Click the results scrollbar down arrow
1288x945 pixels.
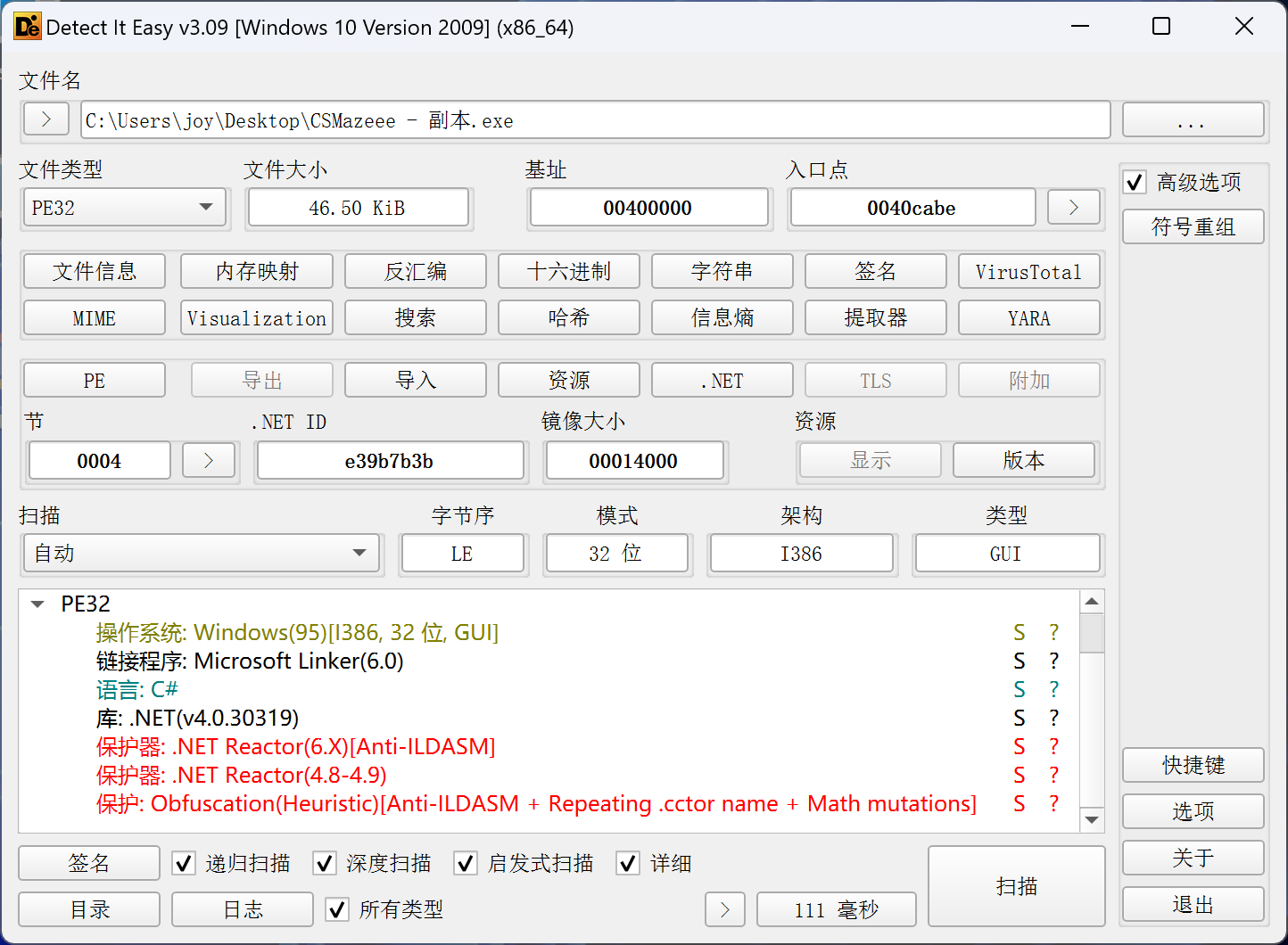pos(1092,819)
